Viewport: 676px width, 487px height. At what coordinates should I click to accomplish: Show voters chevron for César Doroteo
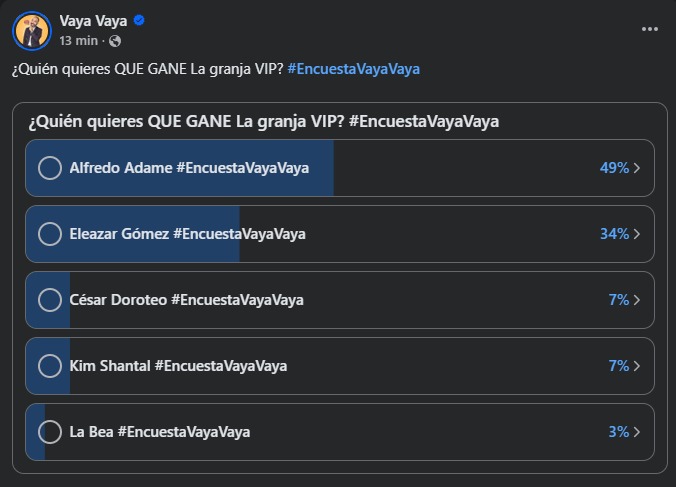pos(637,300)
